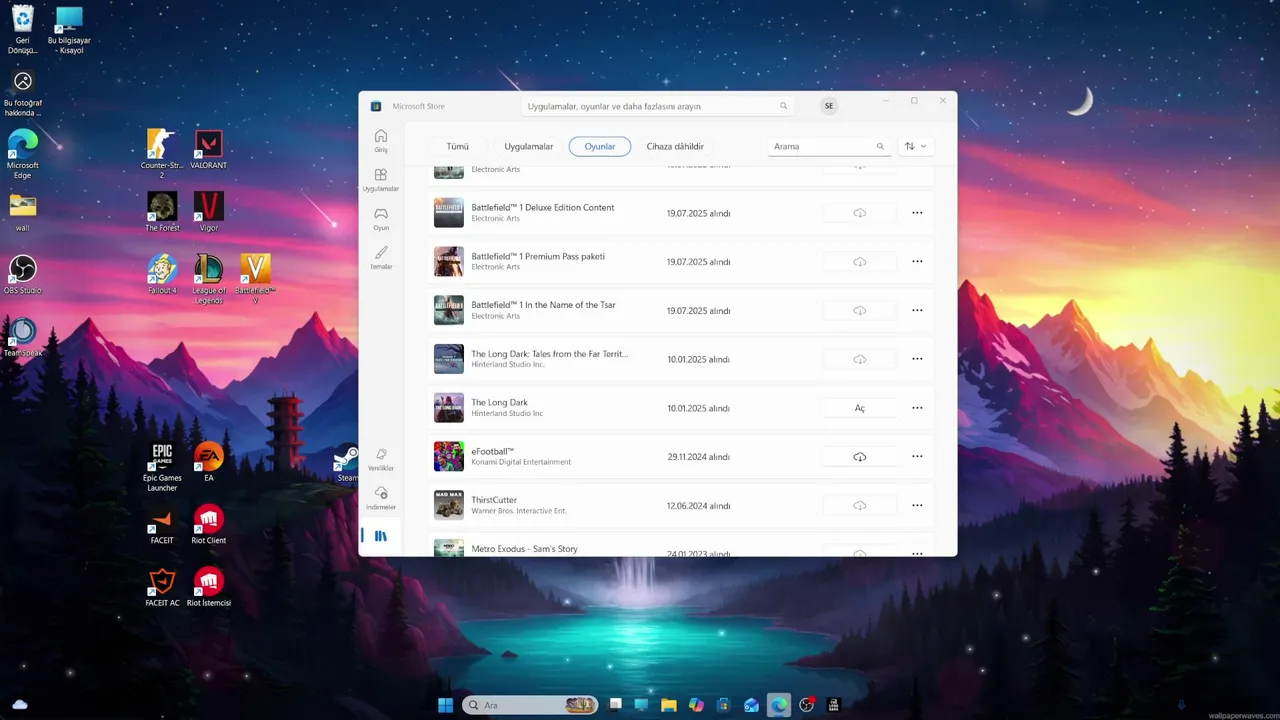Click the magnifier in the Arama library search

880,146
